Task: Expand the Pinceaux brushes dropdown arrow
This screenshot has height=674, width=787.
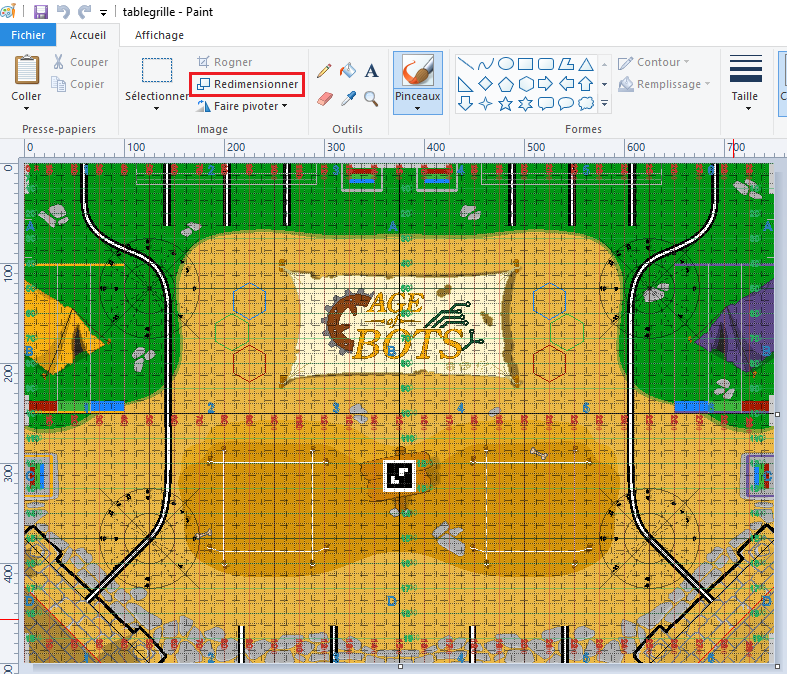Action: pyautogui.click(x=418, y=108)
